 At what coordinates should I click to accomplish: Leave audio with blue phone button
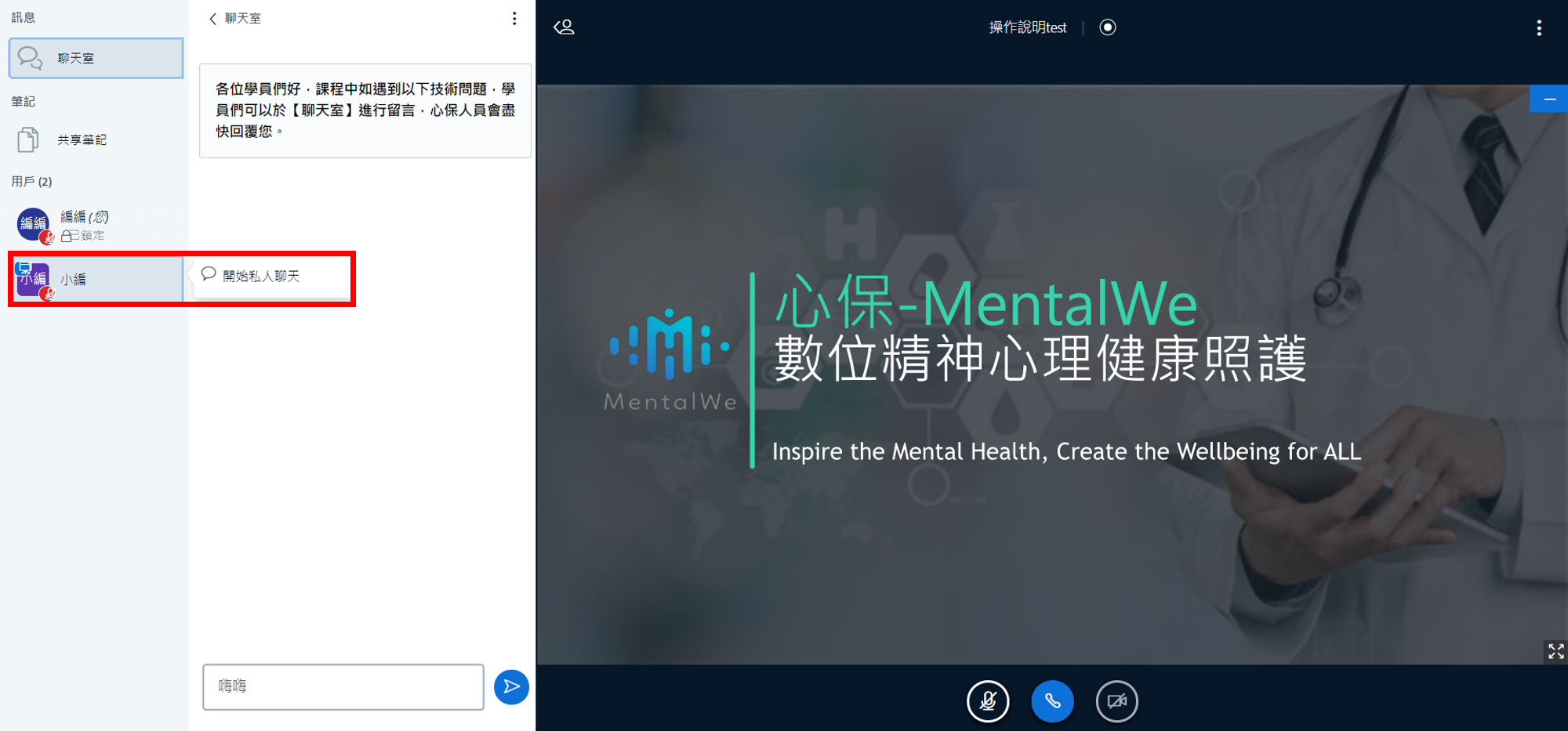coord(1052,701)
